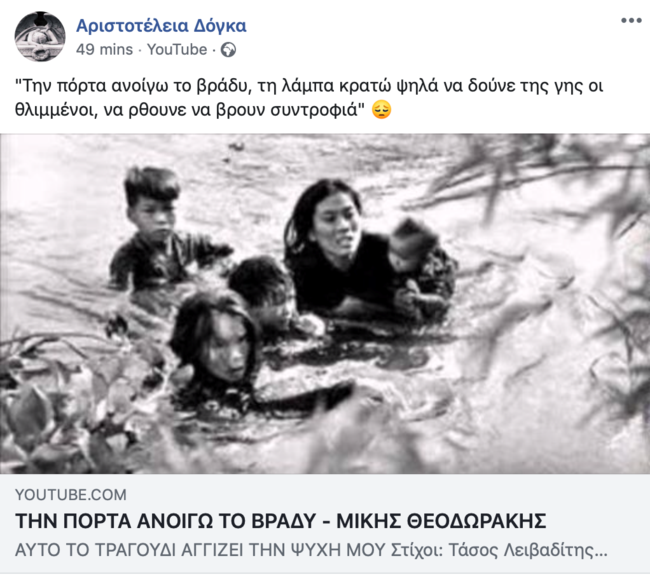Click the YOUTUBE.COM domain text

pos(71,495)
